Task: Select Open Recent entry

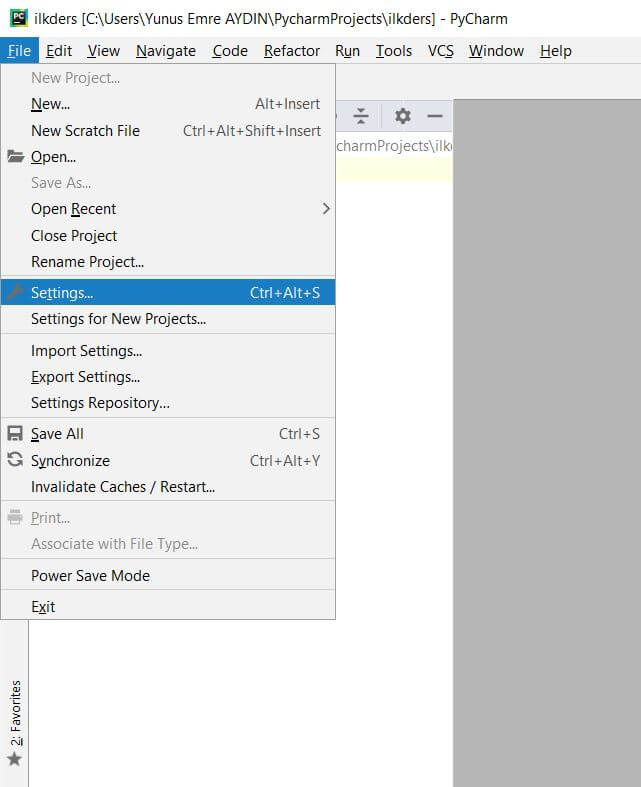Action: 168,209
